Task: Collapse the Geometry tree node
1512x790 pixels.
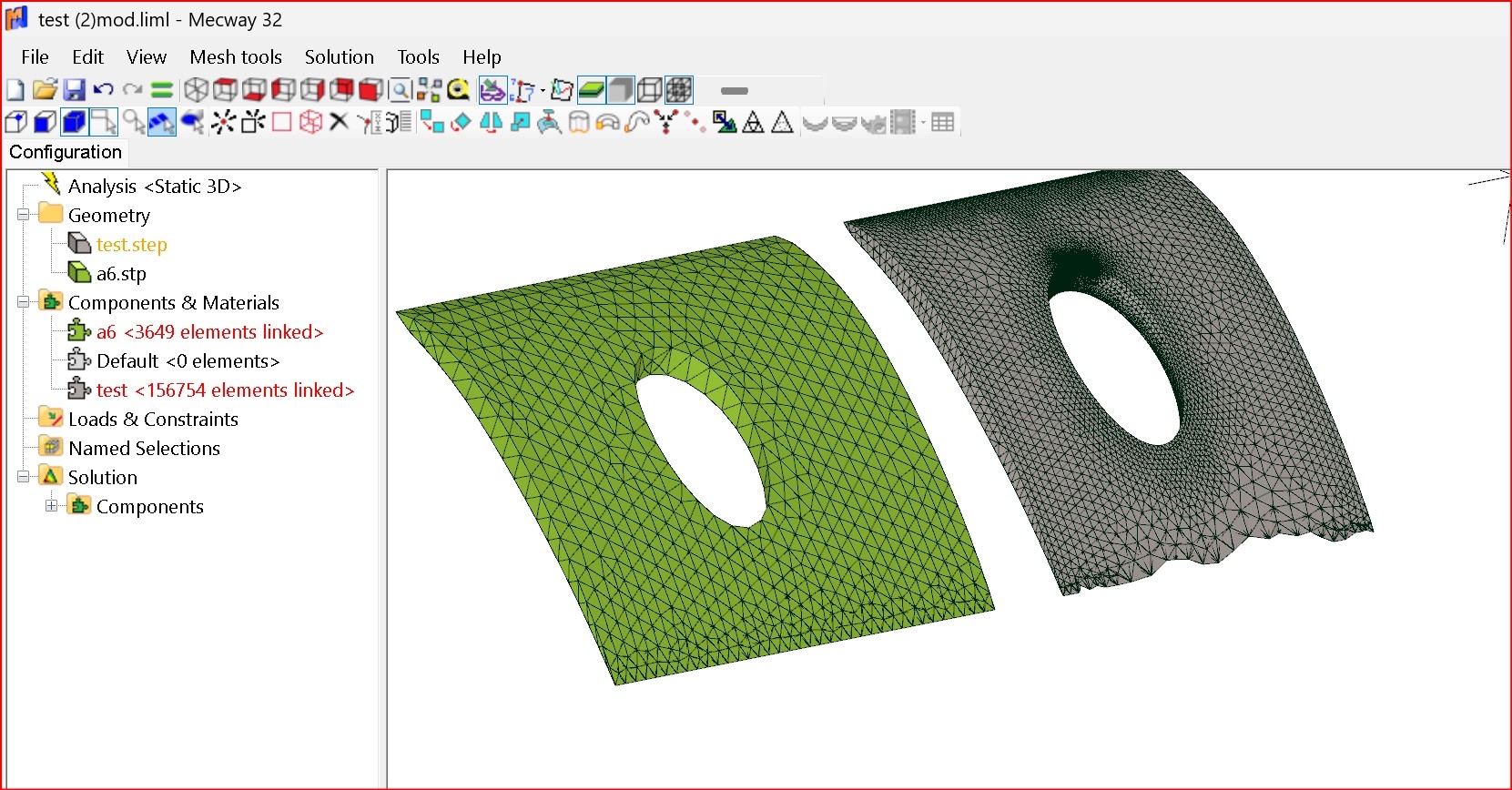Action: tap(24, 216)
